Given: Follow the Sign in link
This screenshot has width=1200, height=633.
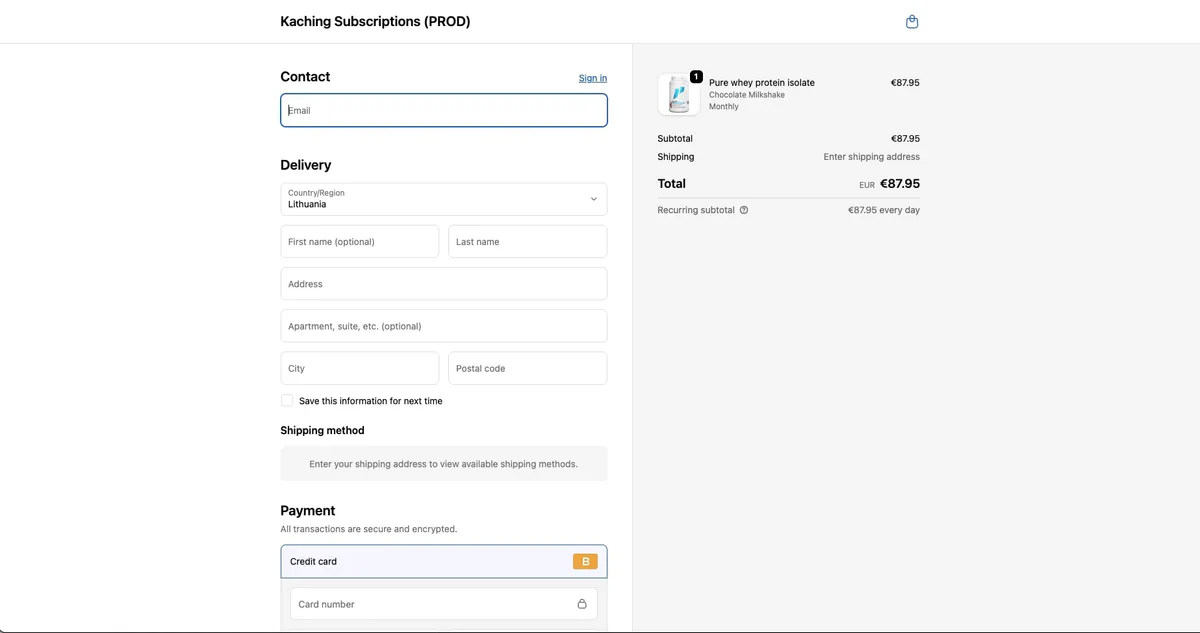Looking at the screenshot, I should pos(593,78).
